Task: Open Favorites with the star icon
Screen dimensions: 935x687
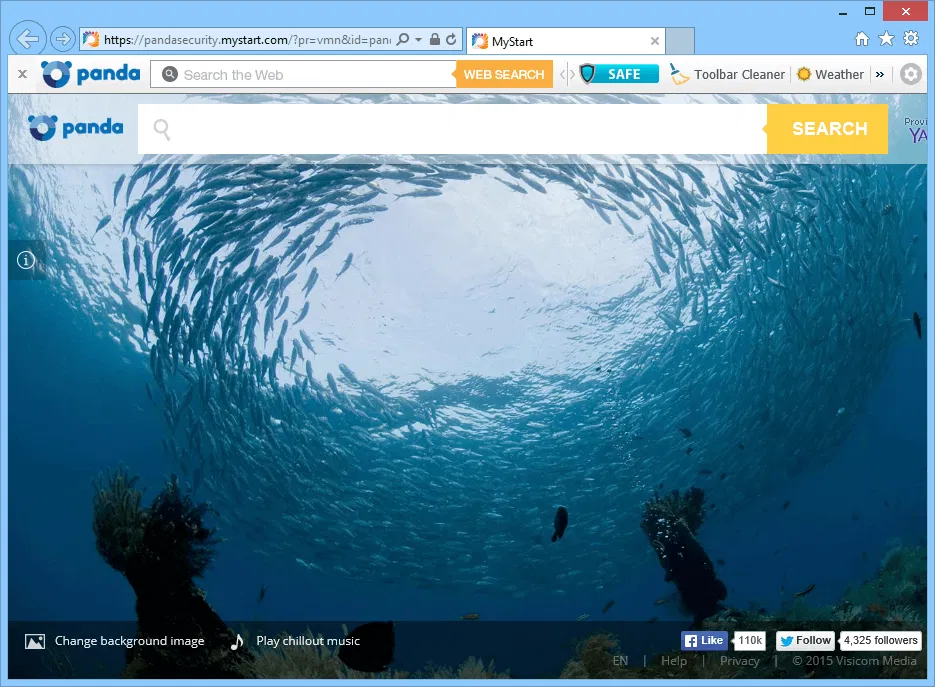Action: (886, 38)
